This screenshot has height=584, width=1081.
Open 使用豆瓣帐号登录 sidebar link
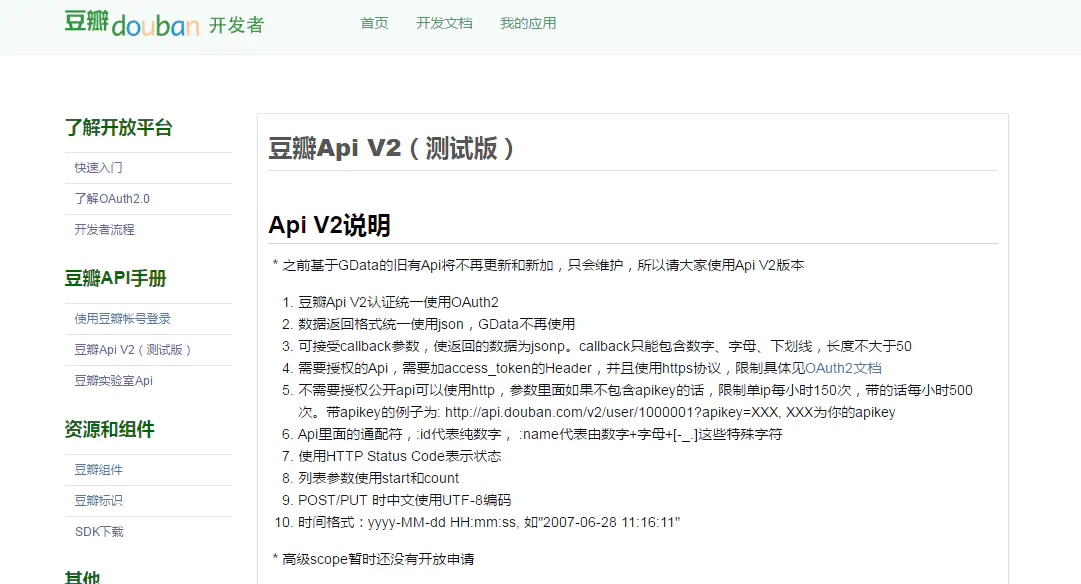pyautogui.click(x=123, y=319)
